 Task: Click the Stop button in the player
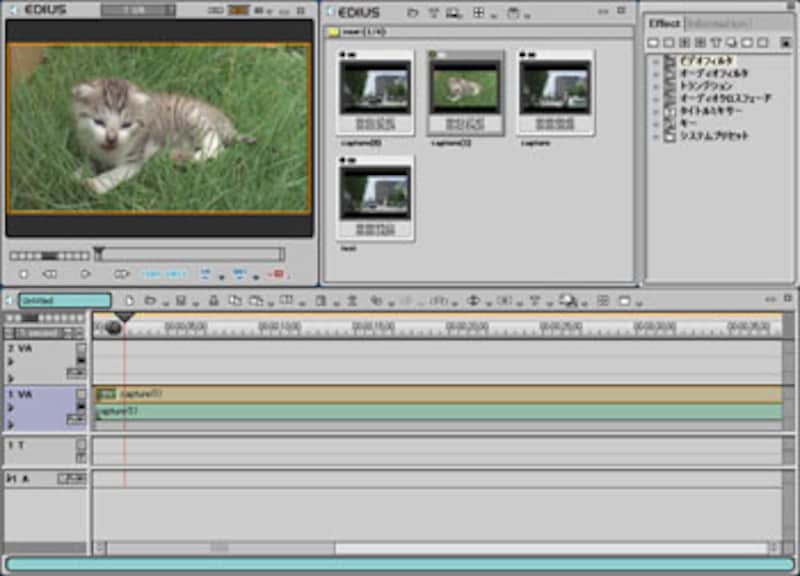click(x=24, y=274)
